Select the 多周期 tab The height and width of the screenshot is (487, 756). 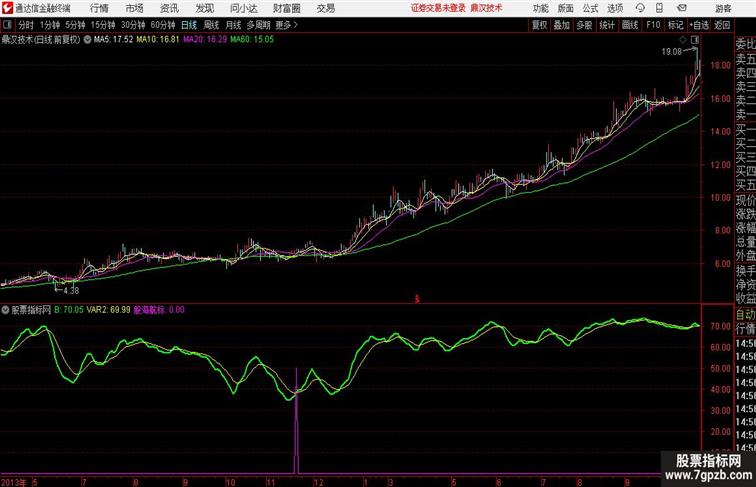click(258, 25)
